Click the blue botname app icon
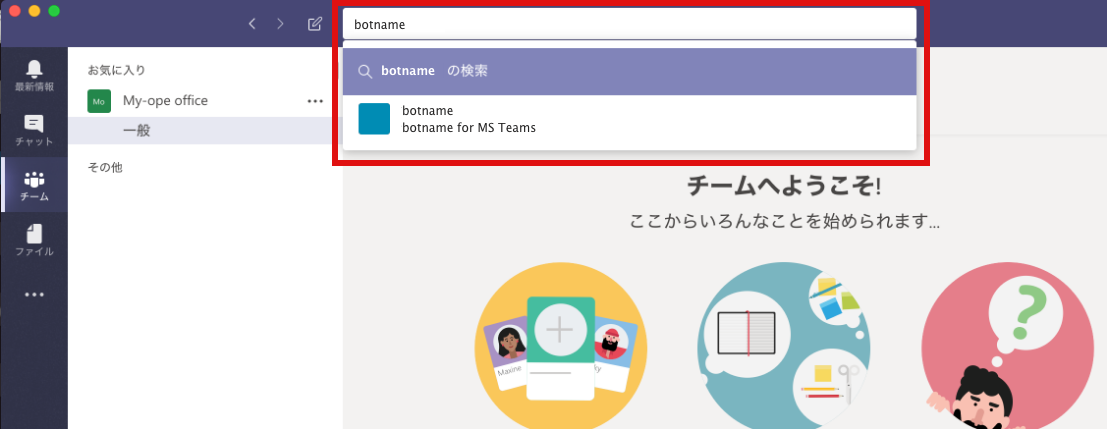 click(x=374, y=119)
